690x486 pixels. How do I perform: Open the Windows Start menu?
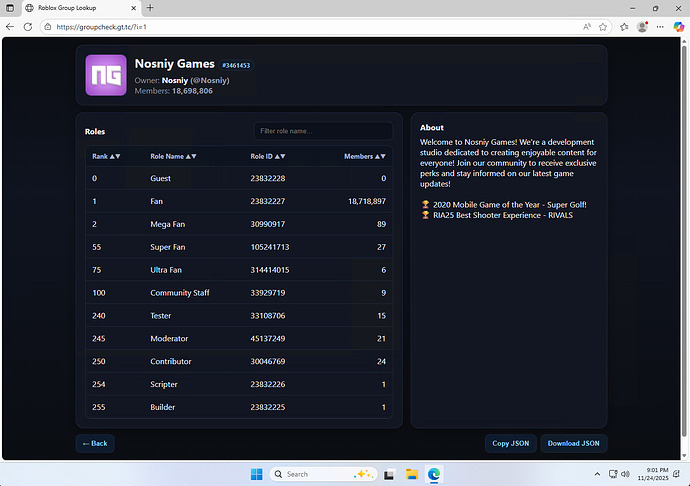257,474
